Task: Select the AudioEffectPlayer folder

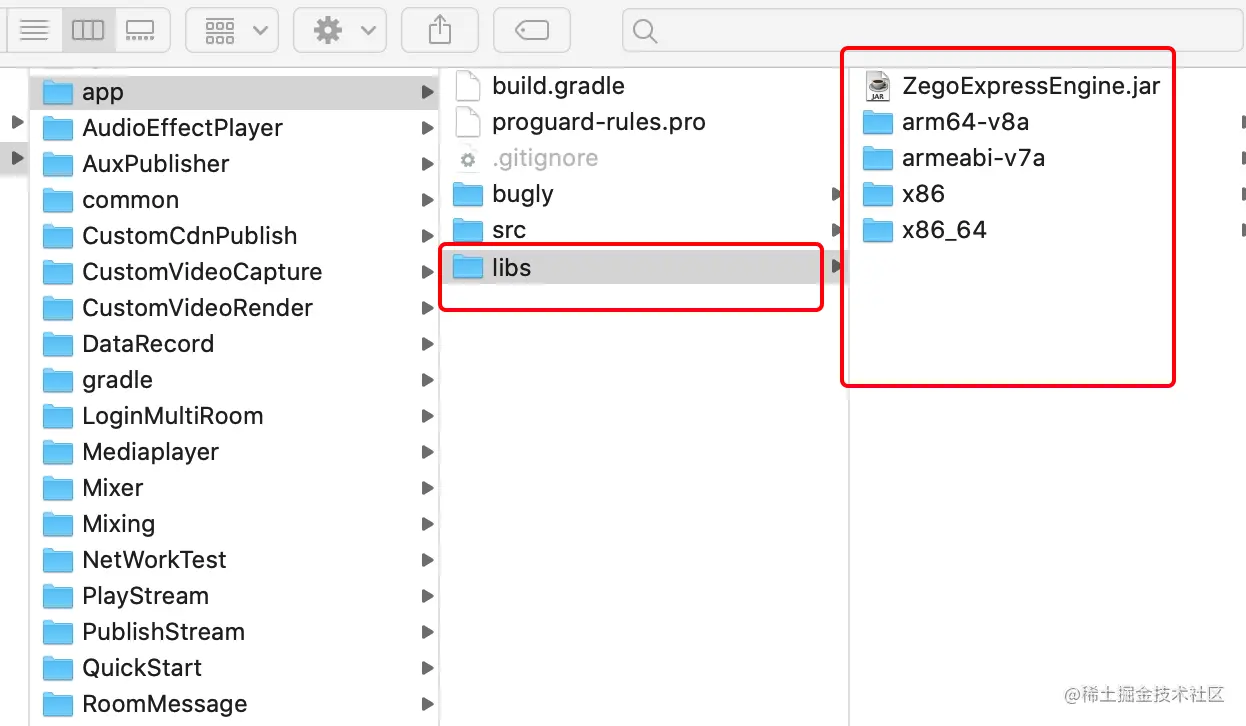Action: coord(235,128)
